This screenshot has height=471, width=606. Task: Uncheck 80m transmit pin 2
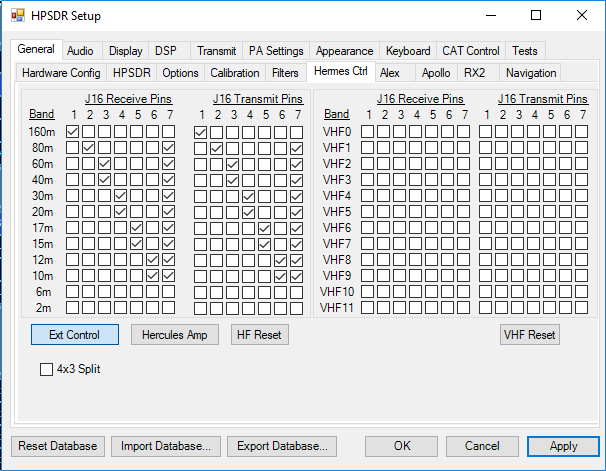click(x=216, y=148)
